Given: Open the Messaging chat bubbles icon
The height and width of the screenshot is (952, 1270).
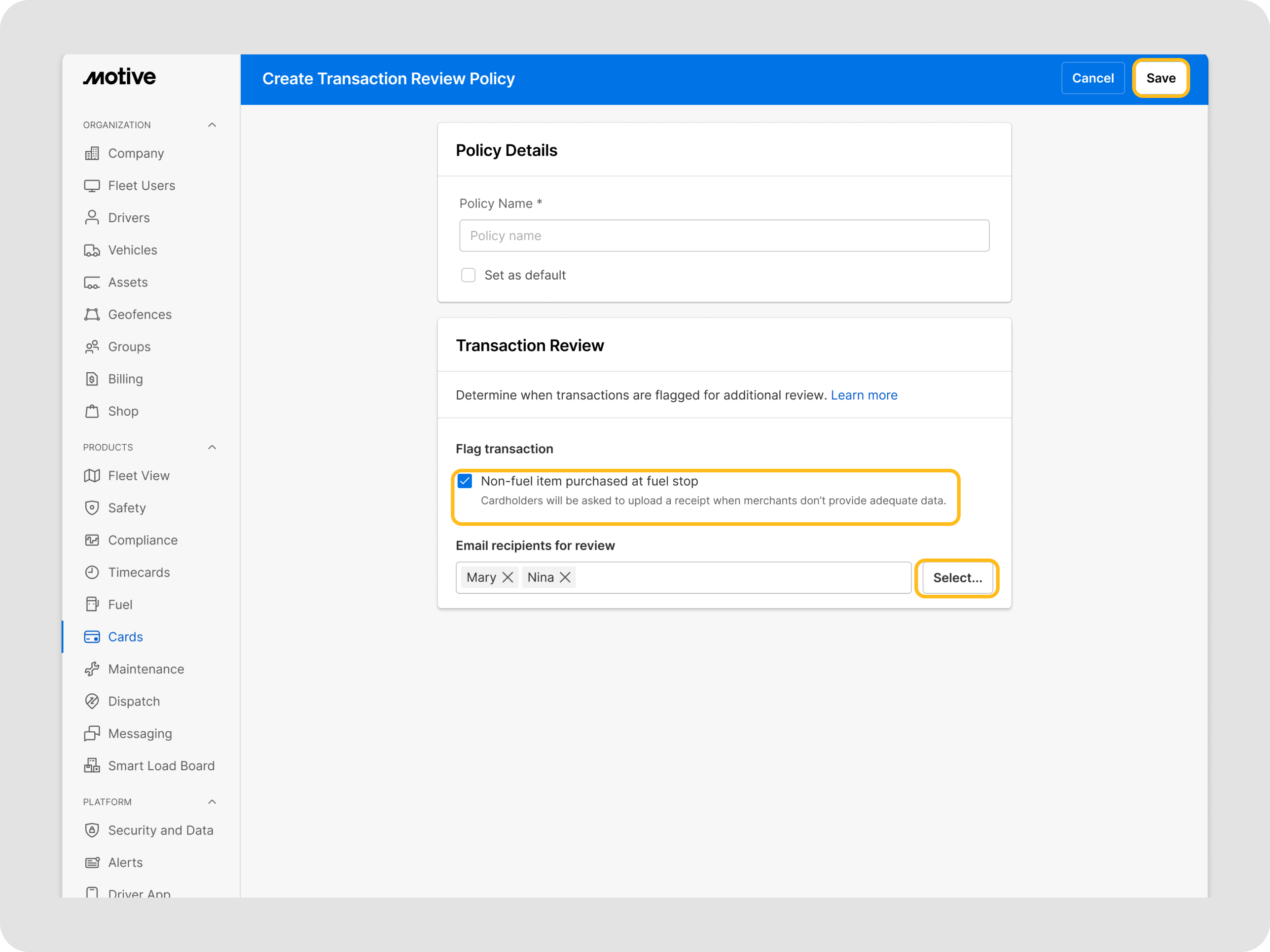Looking at the screenshot, I should pyautogui.click(x=92, y=733).
